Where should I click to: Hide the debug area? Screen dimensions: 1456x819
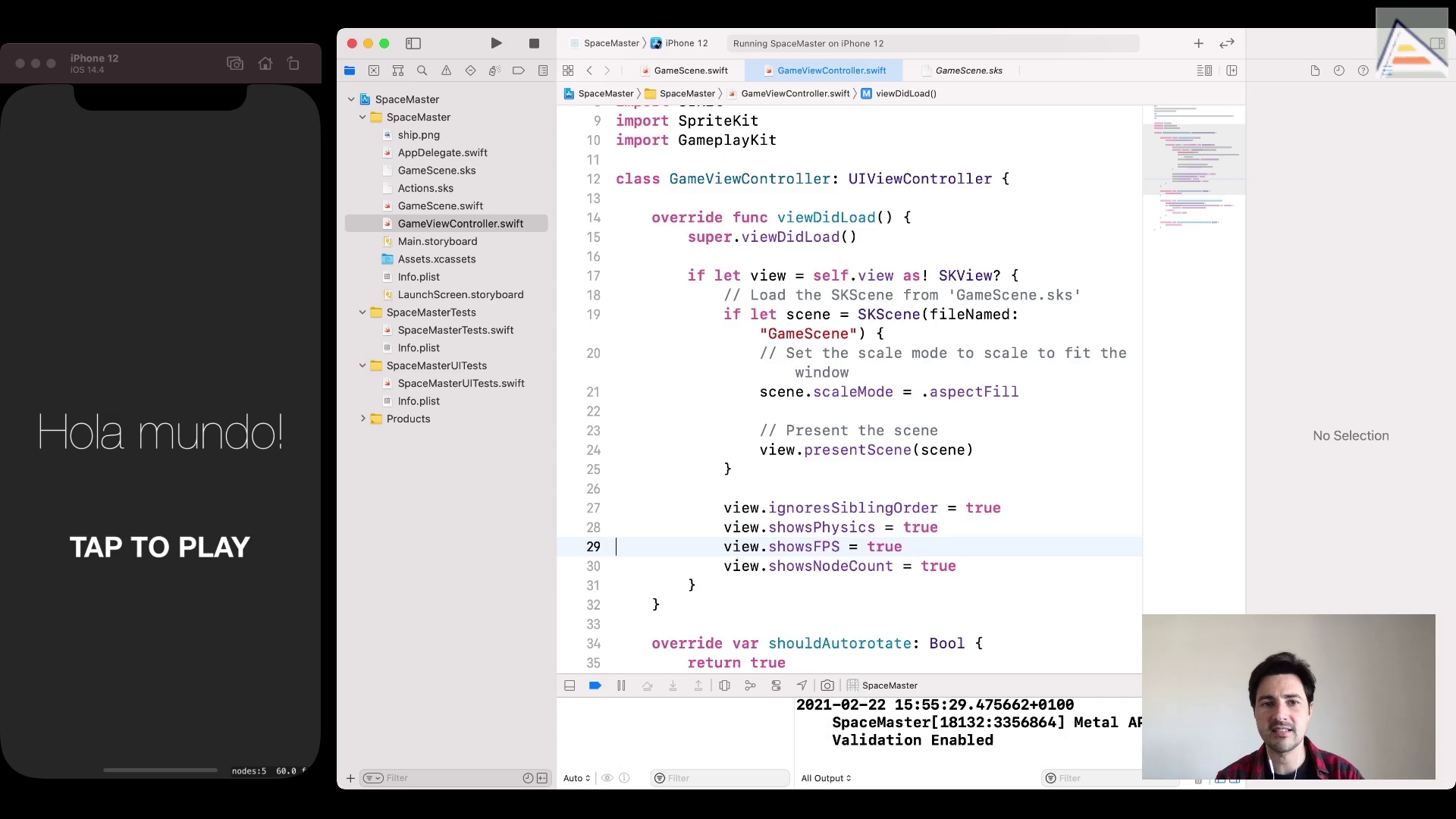[570, 686]
